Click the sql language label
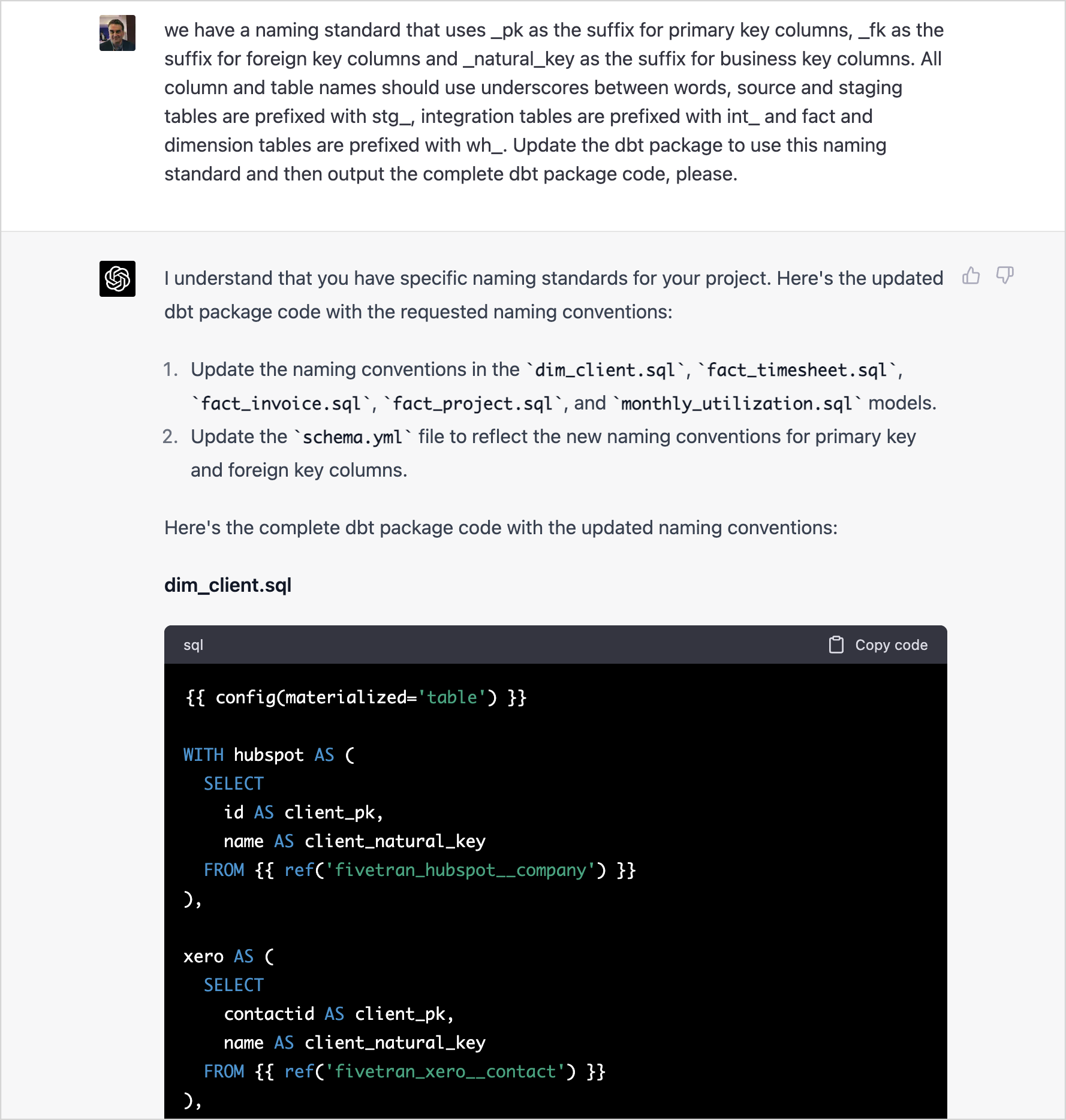The image size is (1066, 1120). pyautogui.click(x=193, y=645)
